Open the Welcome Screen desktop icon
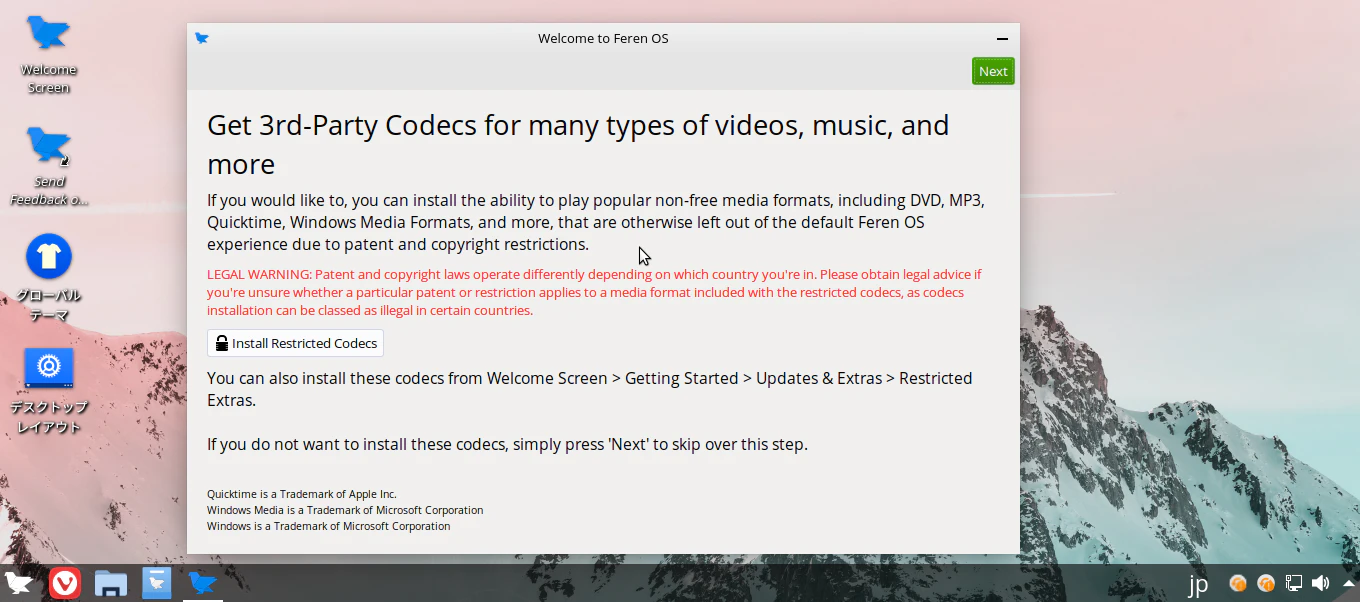The image size is (1360, 602). coord(48,54)
